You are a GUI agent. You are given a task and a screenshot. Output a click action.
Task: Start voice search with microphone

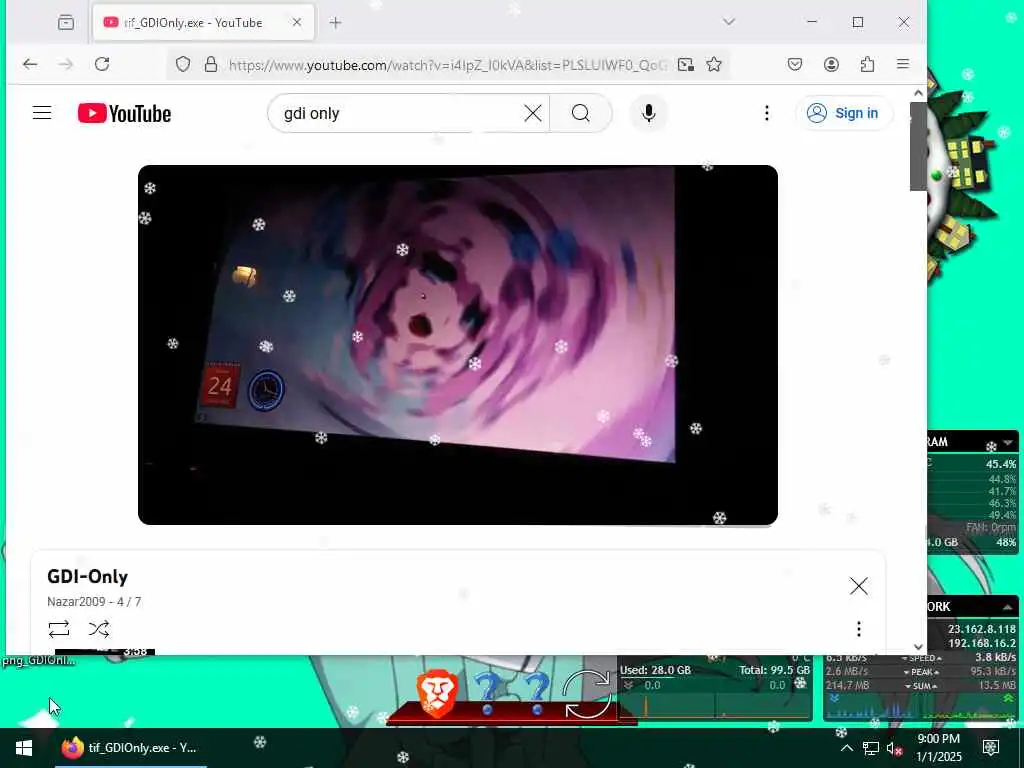[x=648, y=113]
